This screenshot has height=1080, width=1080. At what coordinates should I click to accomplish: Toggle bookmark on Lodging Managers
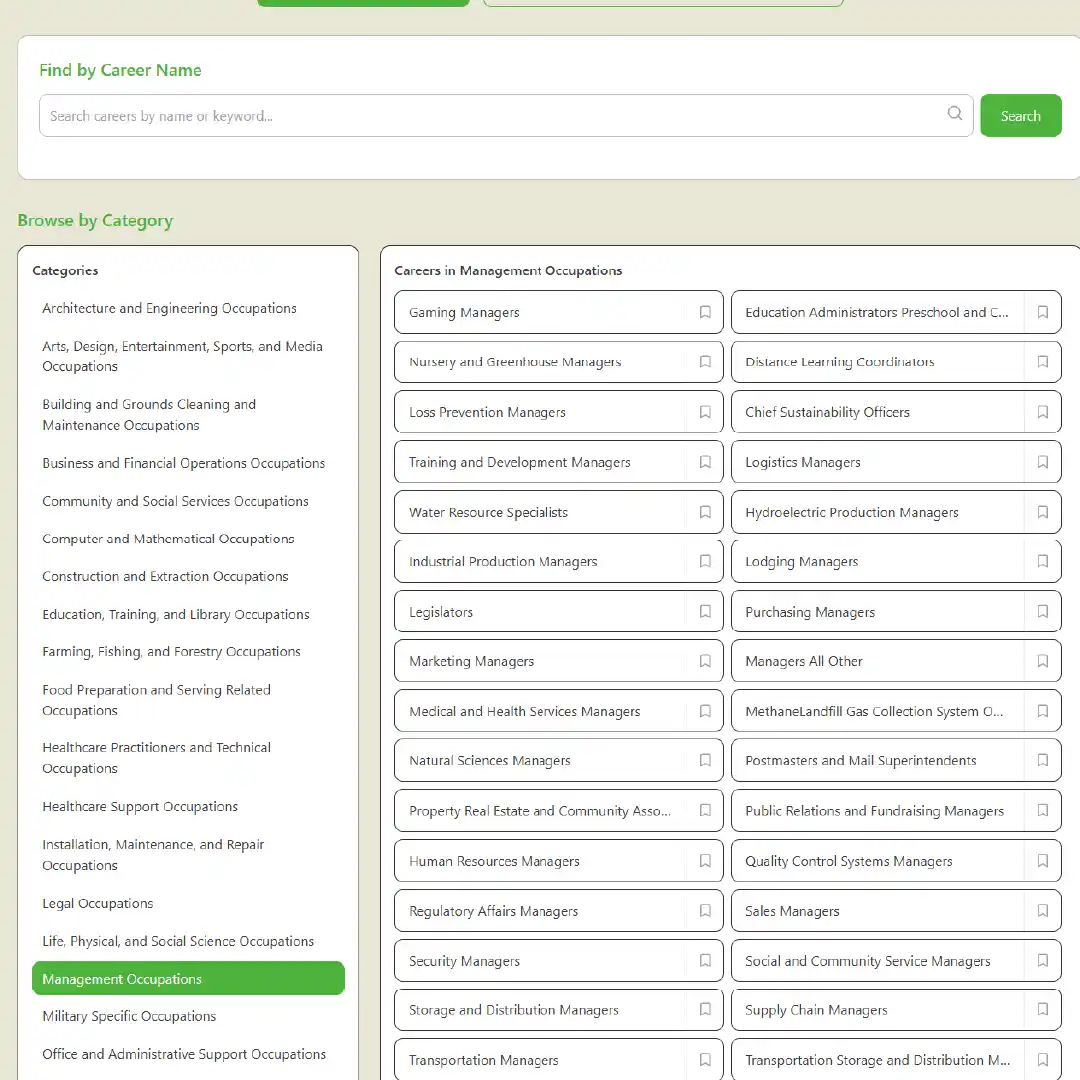coord(1042,561)
